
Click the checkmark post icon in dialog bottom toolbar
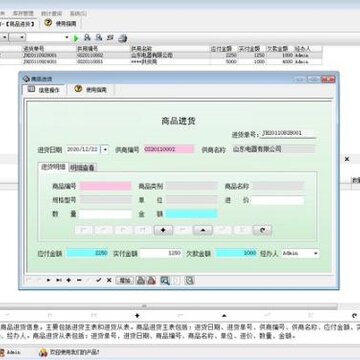99,280
